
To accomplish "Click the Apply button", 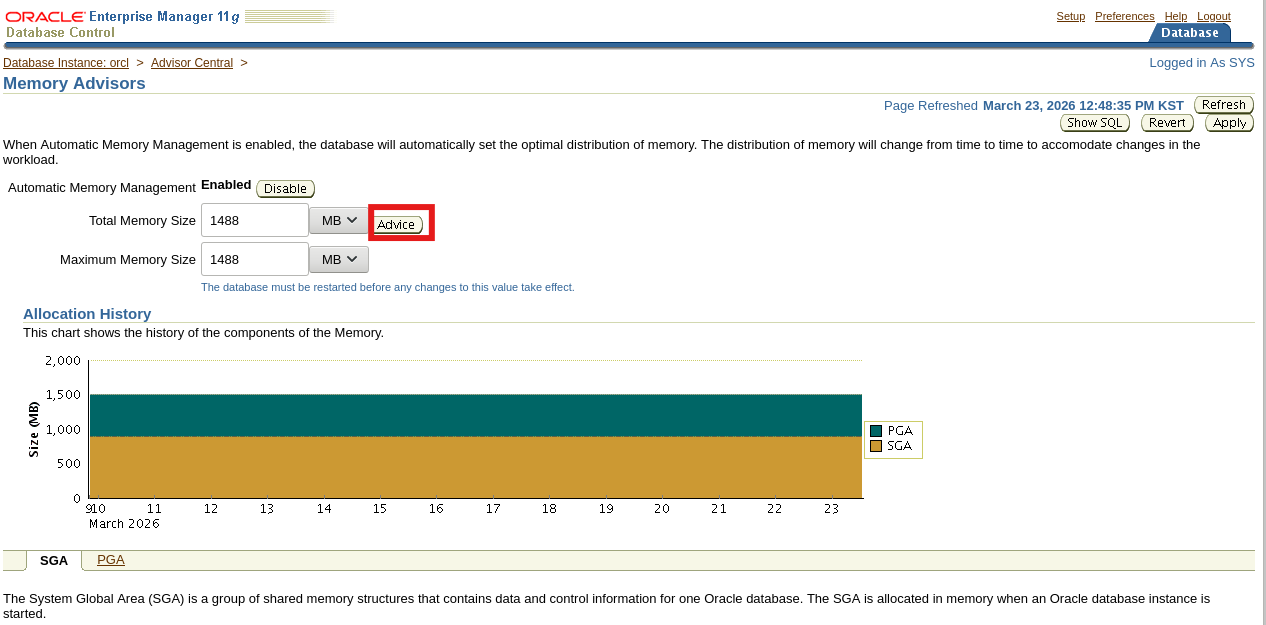I will click(1229, 123).
